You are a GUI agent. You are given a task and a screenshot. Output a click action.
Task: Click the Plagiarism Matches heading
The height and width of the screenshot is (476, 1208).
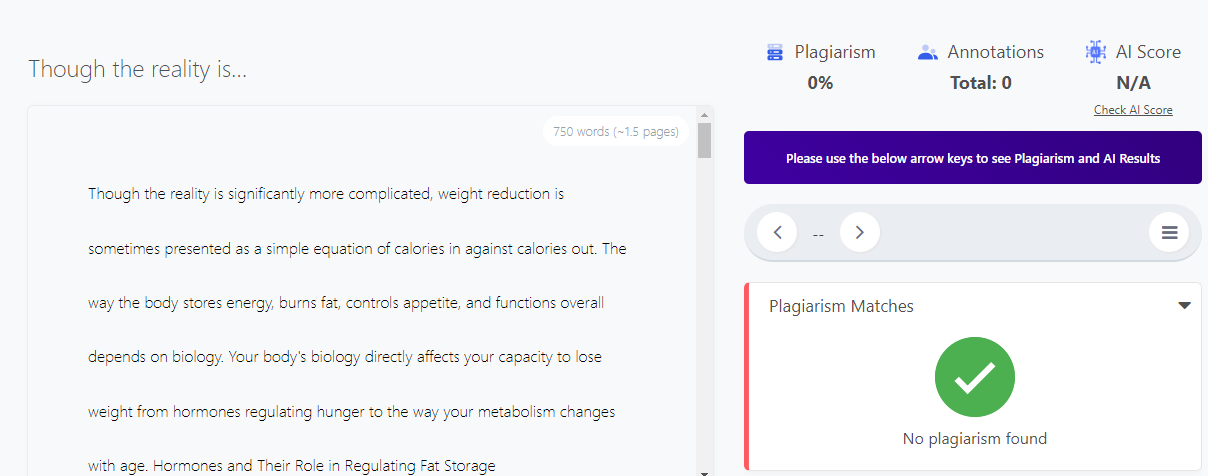[841, 306]
